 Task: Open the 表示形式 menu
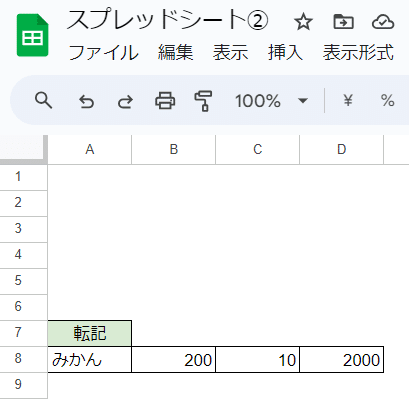358,52
